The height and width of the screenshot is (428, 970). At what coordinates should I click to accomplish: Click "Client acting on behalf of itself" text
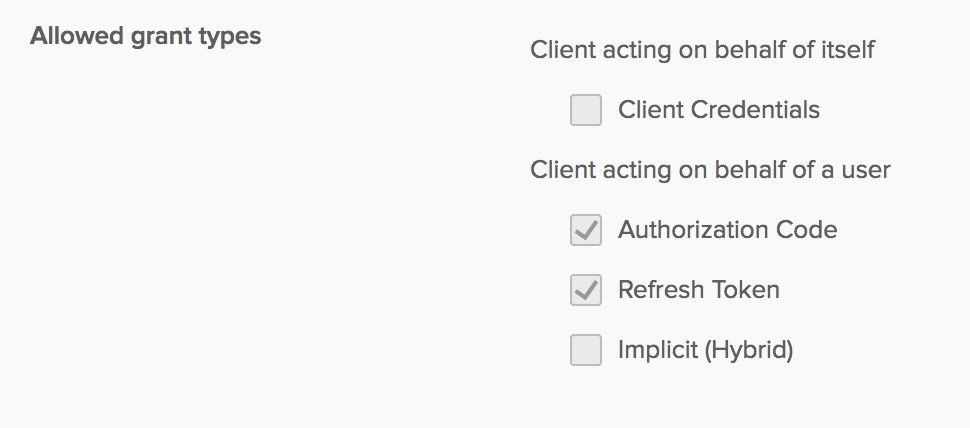(702, 50)
